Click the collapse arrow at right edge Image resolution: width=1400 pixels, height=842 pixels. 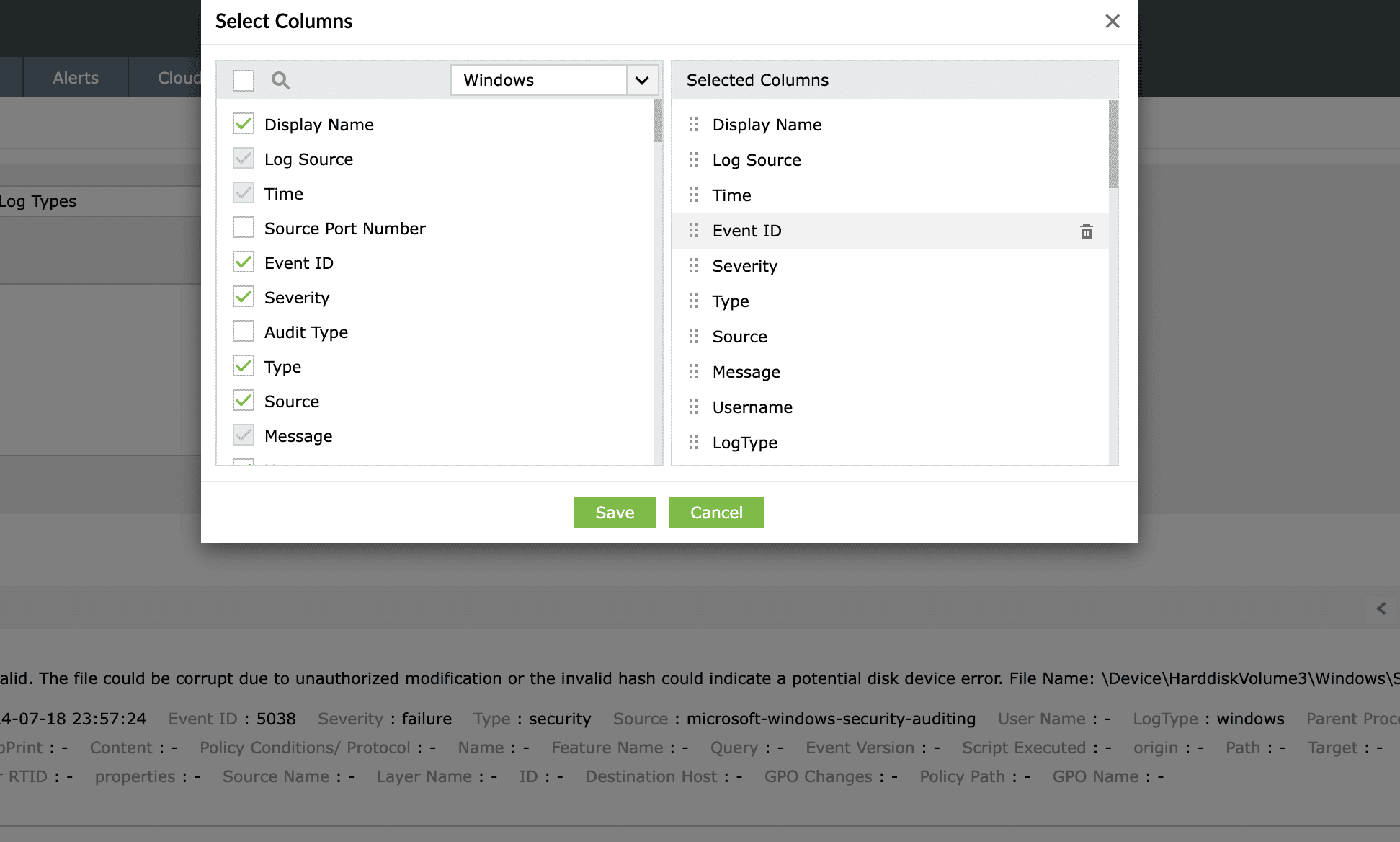1381,609
